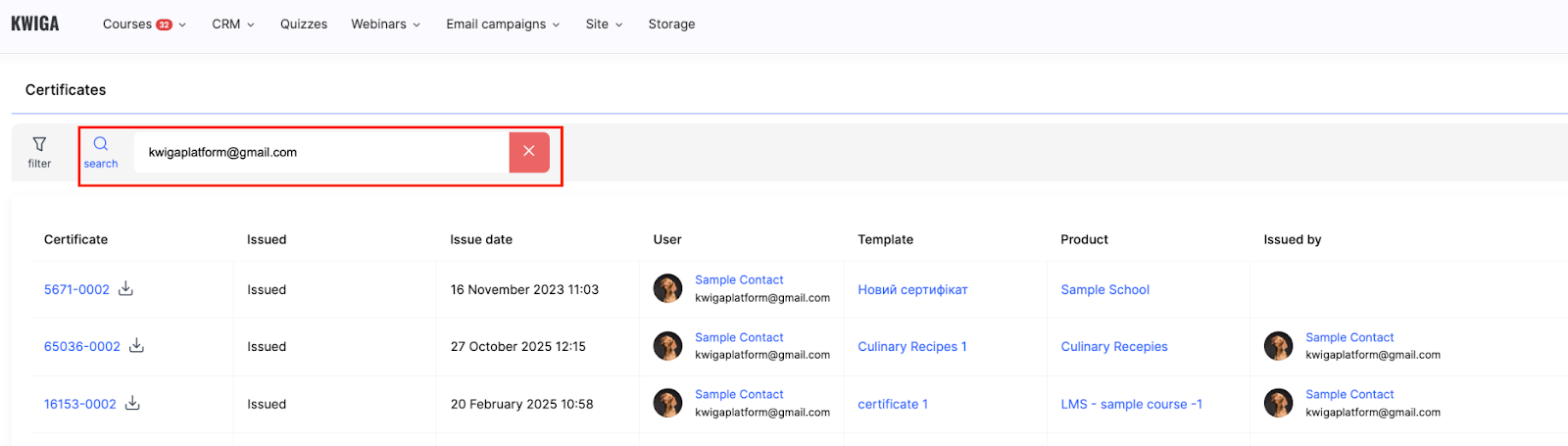The height and width of the screenshot is (446, 1568).
Task: Expand the Courses dropdown menu
Action: pyautogui.click(x=144, y=25)
